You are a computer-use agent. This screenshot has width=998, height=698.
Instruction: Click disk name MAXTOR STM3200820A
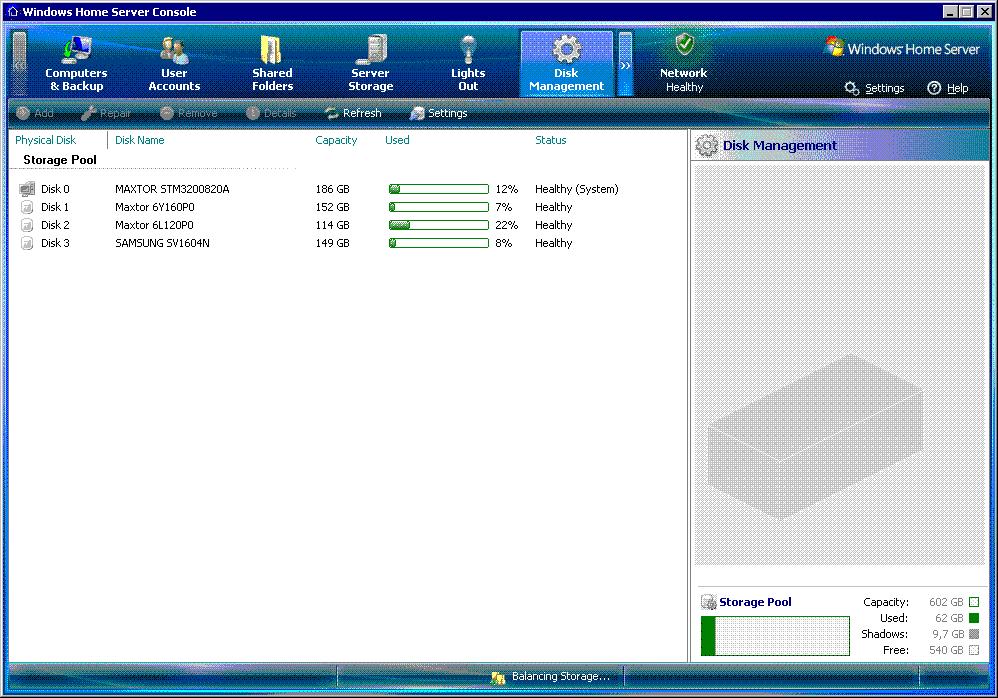[172, 189]
